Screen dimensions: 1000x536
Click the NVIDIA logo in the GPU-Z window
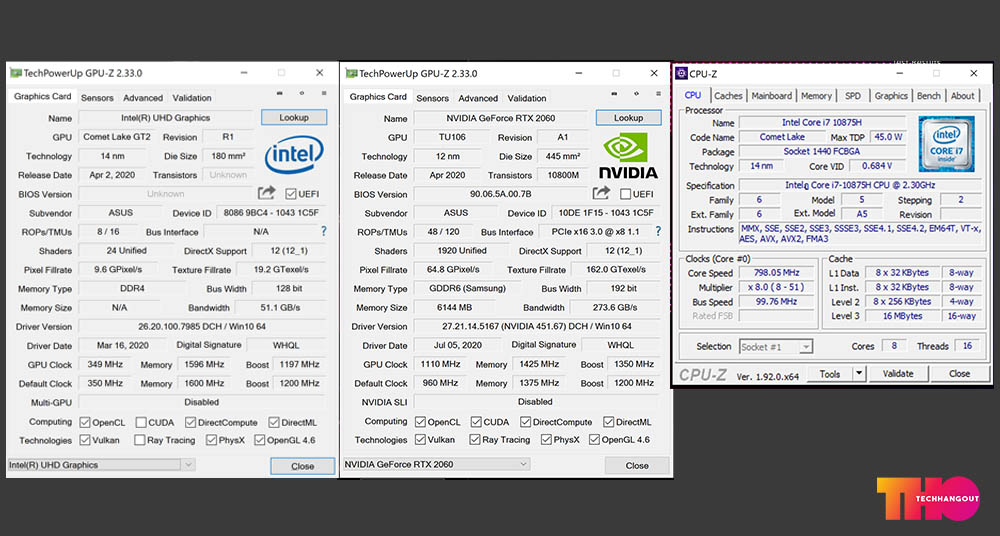tap(628, 155)
